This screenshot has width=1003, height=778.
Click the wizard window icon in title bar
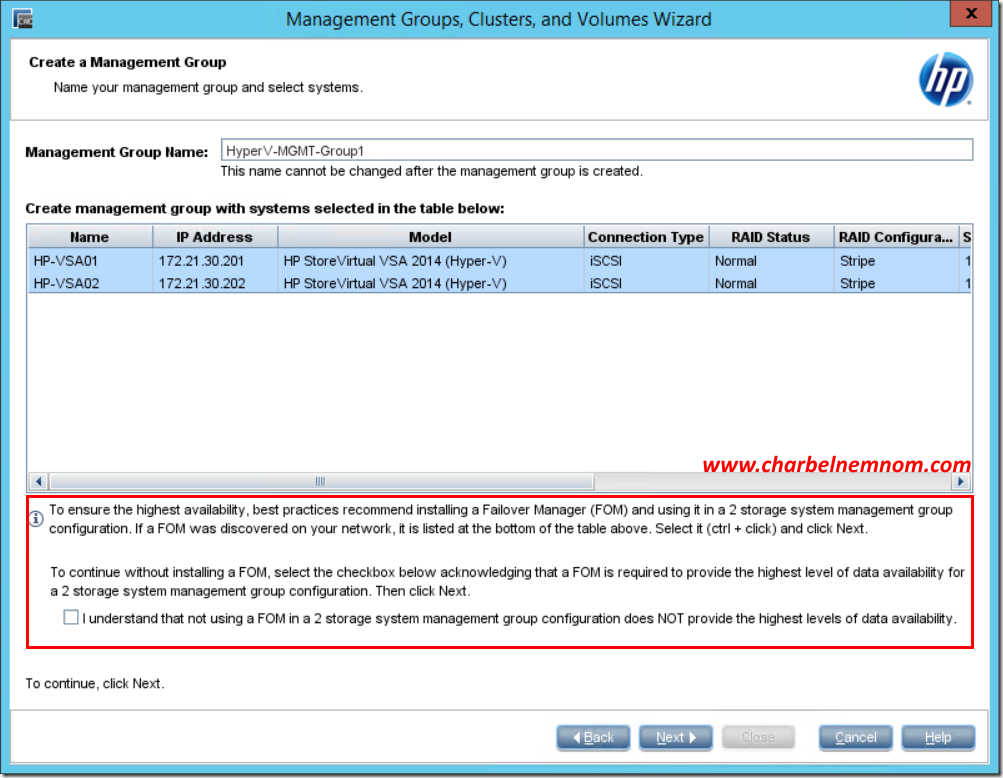(23, 19)
